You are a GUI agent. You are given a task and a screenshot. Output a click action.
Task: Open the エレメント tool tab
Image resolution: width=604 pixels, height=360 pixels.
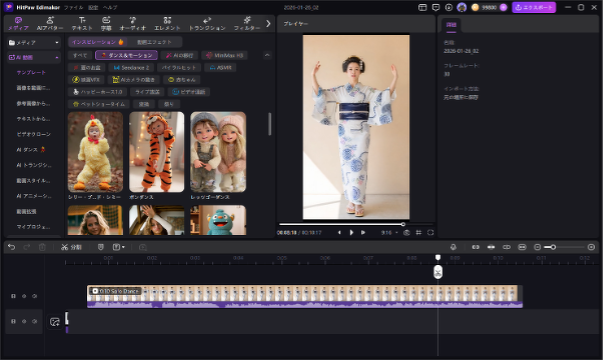pos(167,23)
